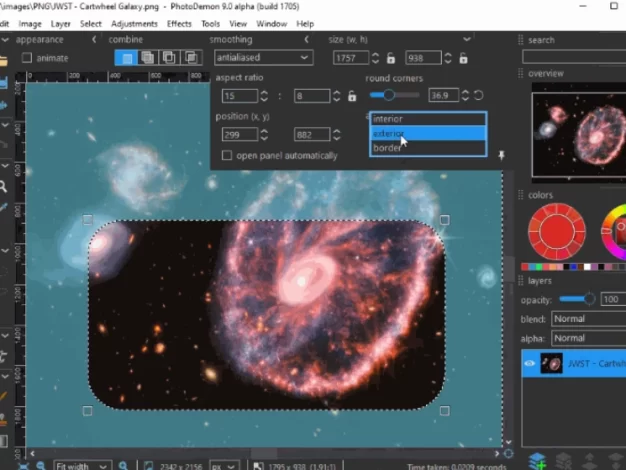Click the move layer down arrow icon

coord(615,461)
